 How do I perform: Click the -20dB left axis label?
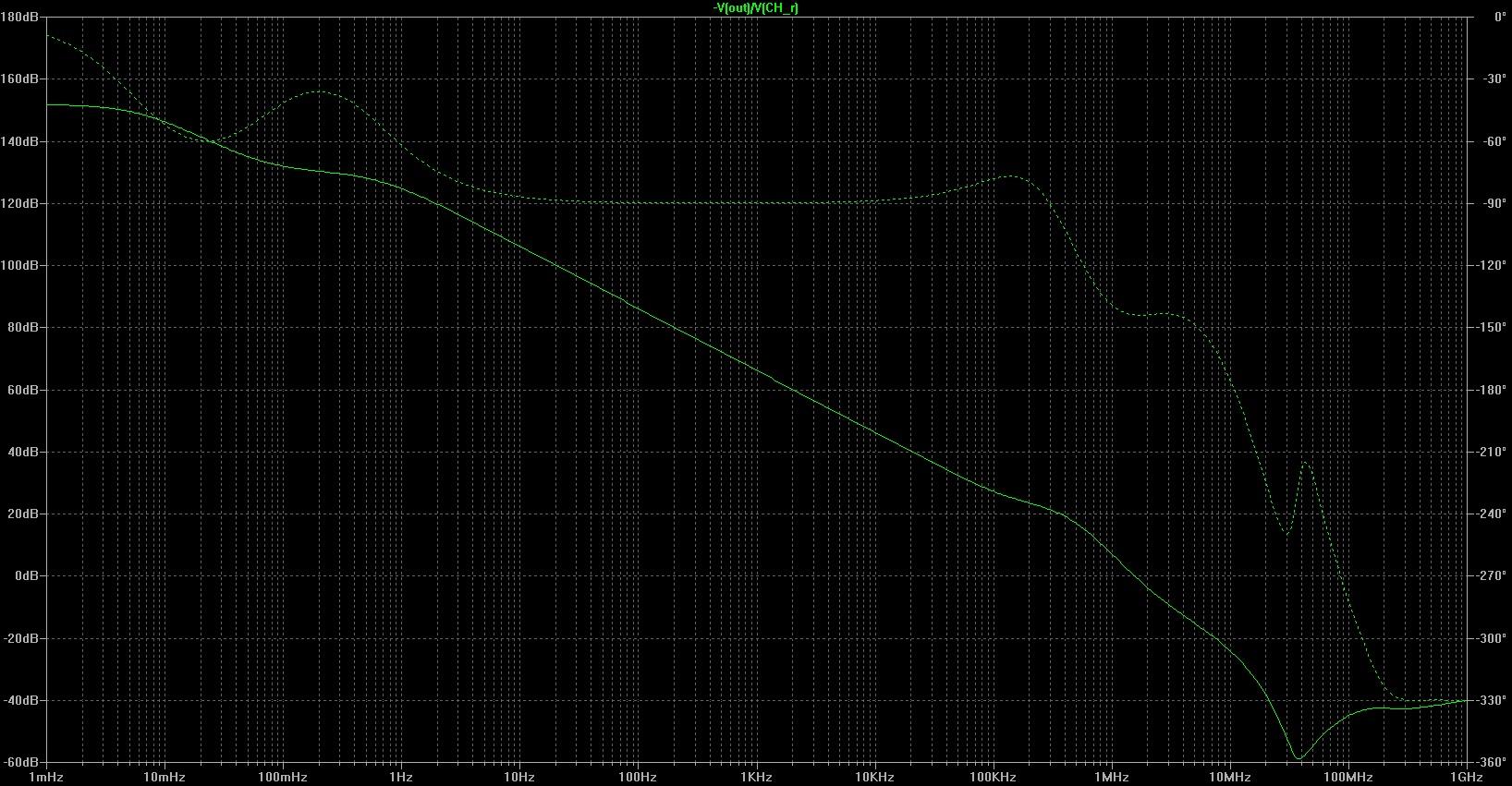click(x=20, y=638)
